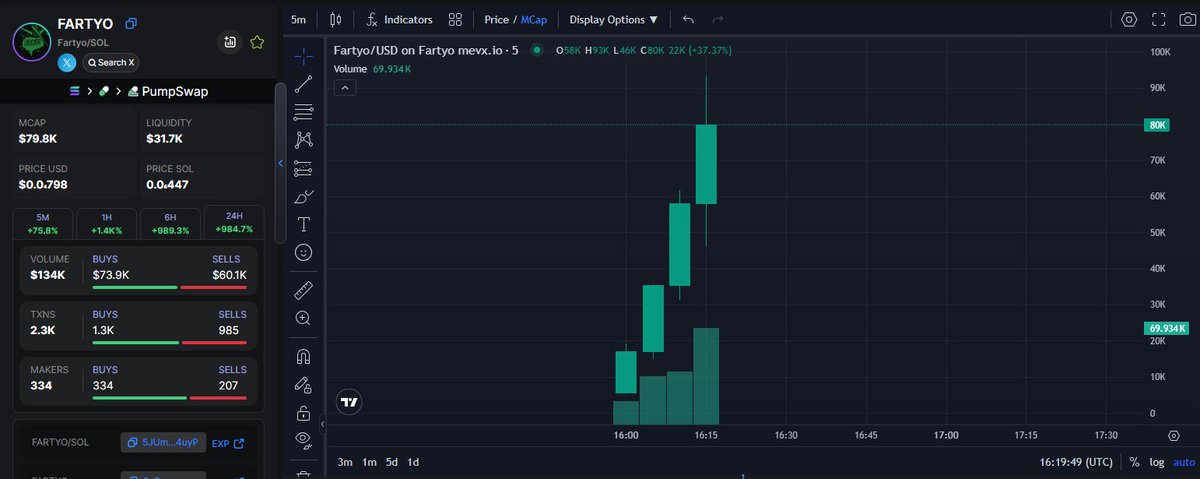Select the 6H stats tab
This screenshot has width=1200, height=479.
[x=170, y=223]
